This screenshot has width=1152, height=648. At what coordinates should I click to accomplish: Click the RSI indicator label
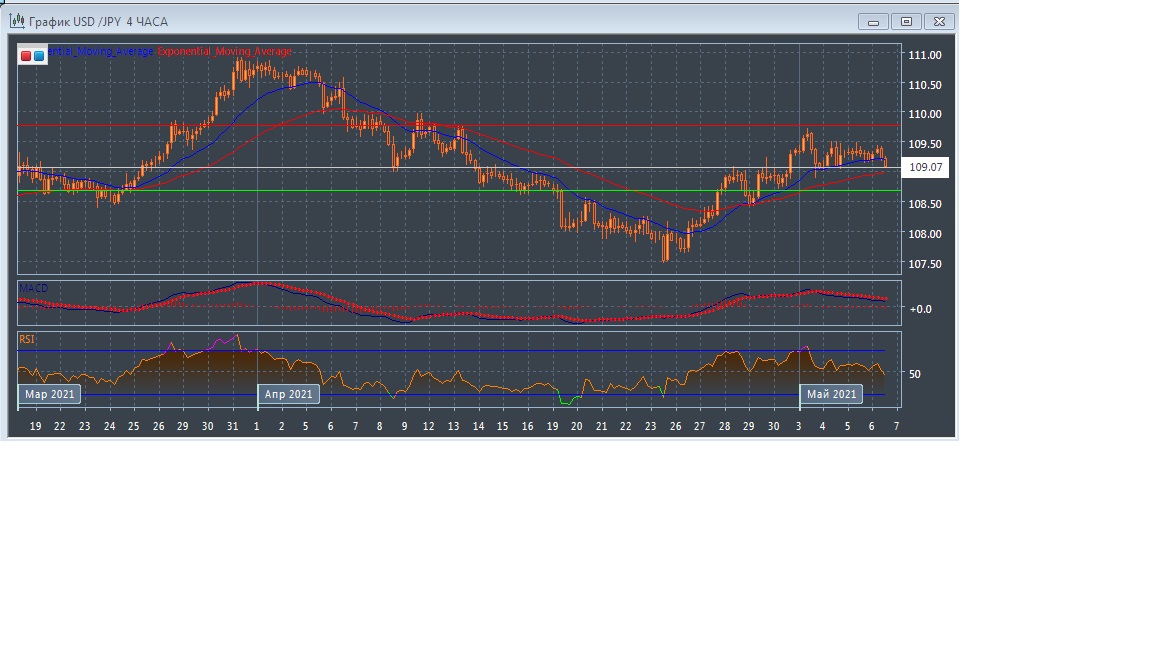pos(27,340)
